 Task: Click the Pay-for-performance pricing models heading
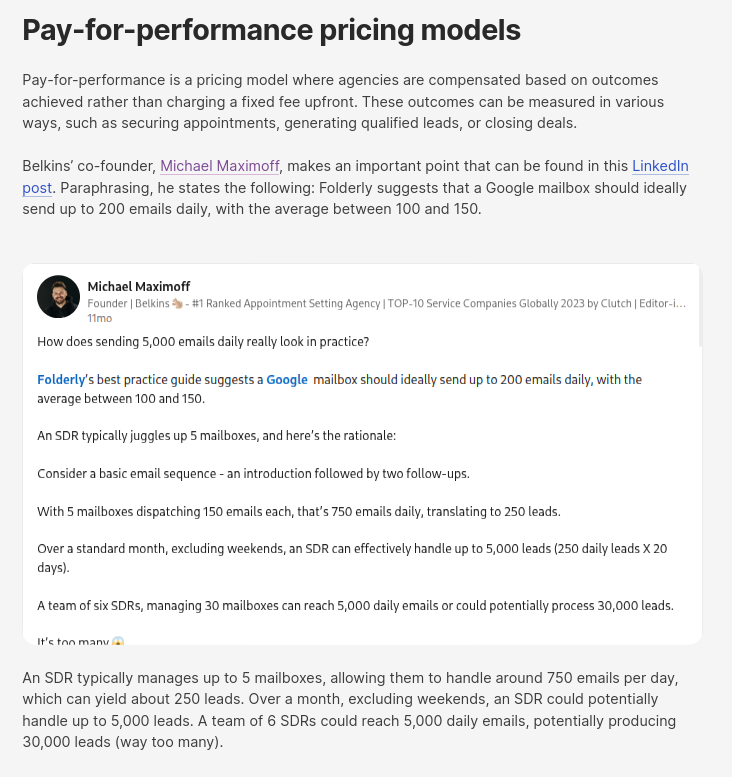coord(271,30)
